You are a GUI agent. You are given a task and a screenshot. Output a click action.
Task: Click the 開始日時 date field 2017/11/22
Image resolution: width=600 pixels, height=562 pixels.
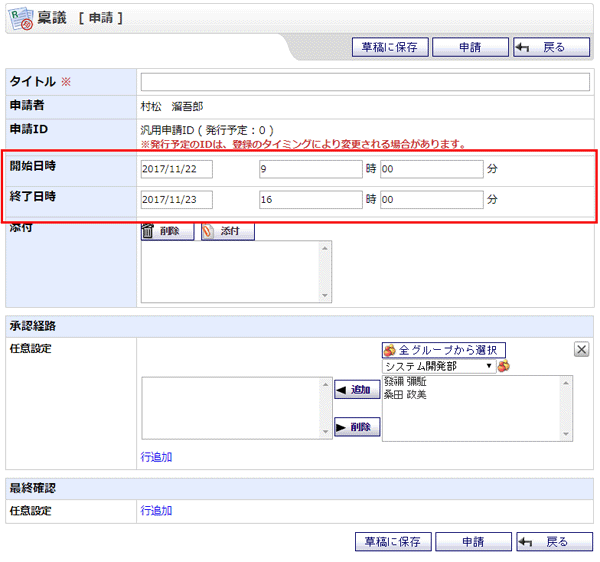pyautogui.click(x=176, y=169)
